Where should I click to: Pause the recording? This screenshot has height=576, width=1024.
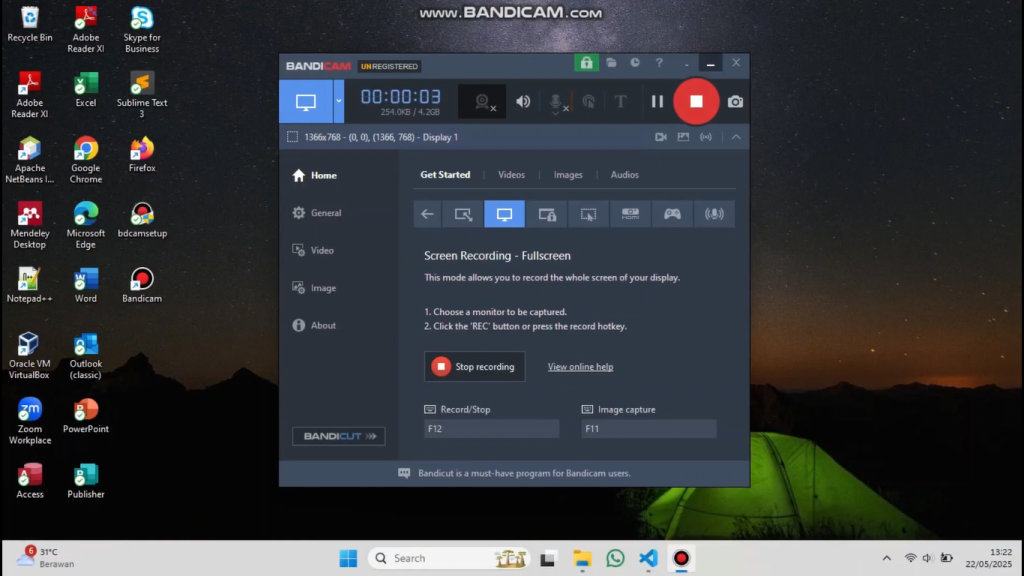tap(657, 102)
